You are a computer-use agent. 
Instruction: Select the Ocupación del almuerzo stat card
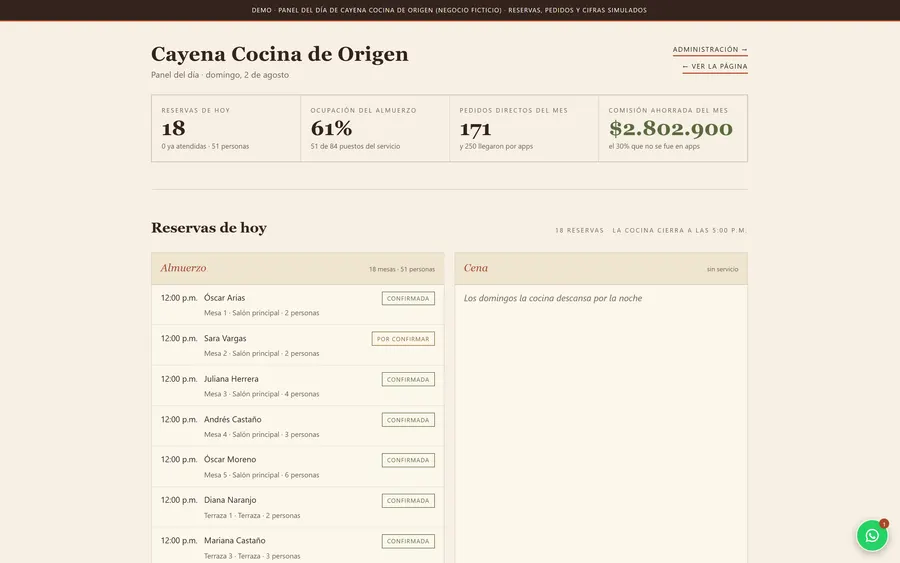click(x=375, y=129)
